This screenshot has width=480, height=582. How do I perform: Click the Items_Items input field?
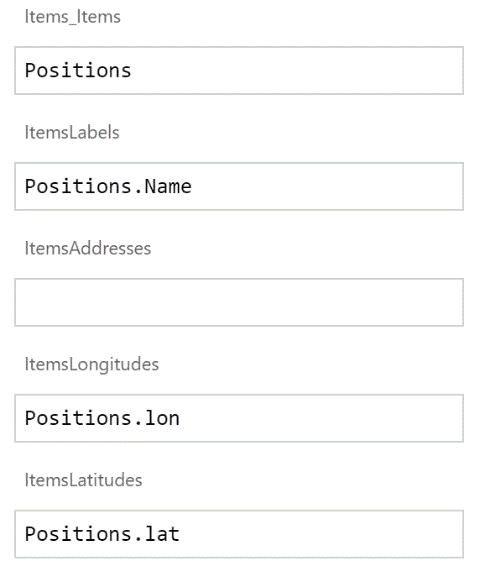pyautogui.click(x=239, y=71)
